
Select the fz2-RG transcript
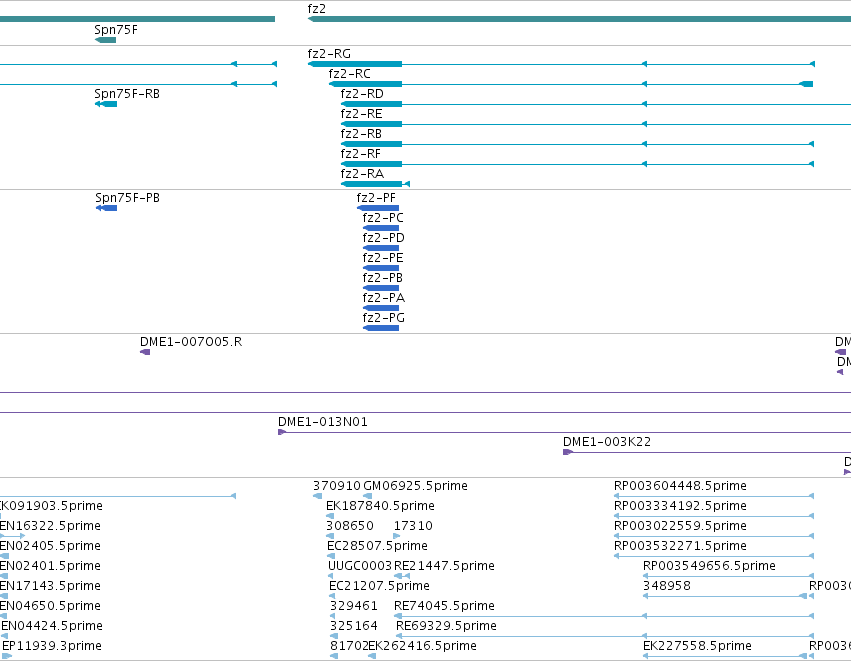[x=561, y=64]
